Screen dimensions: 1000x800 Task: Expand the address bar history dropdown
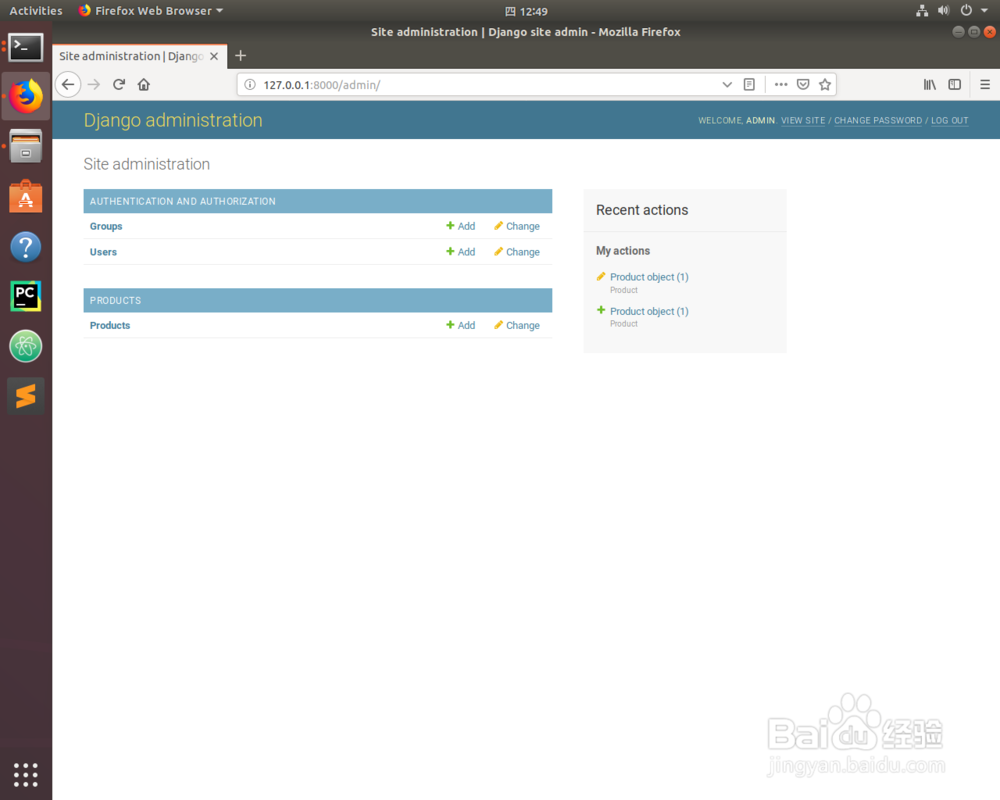tap(726, 85)
